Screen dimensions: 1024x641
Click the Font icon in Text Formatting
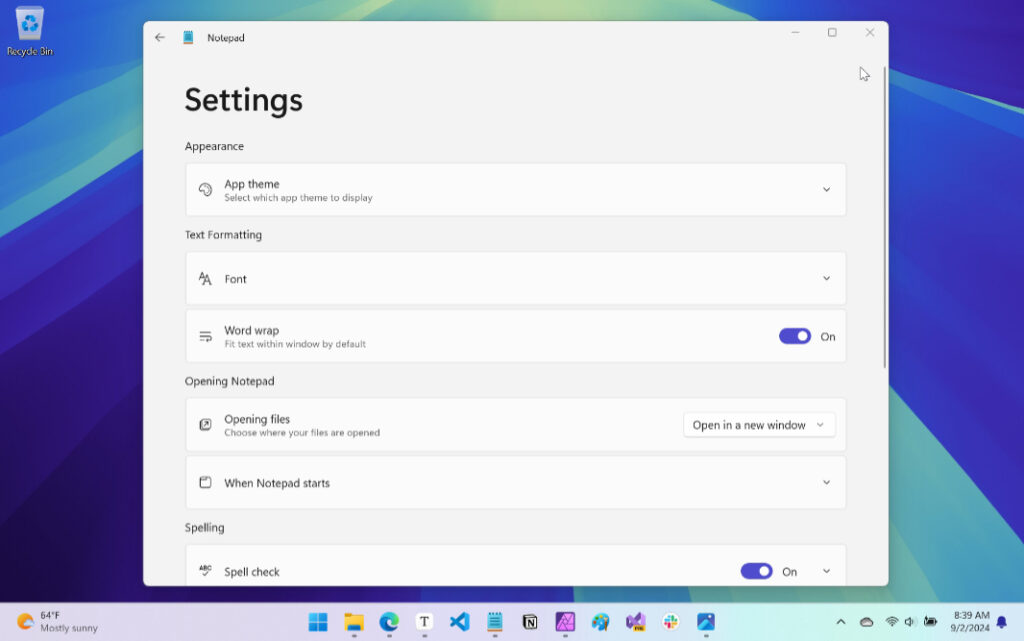205,279
